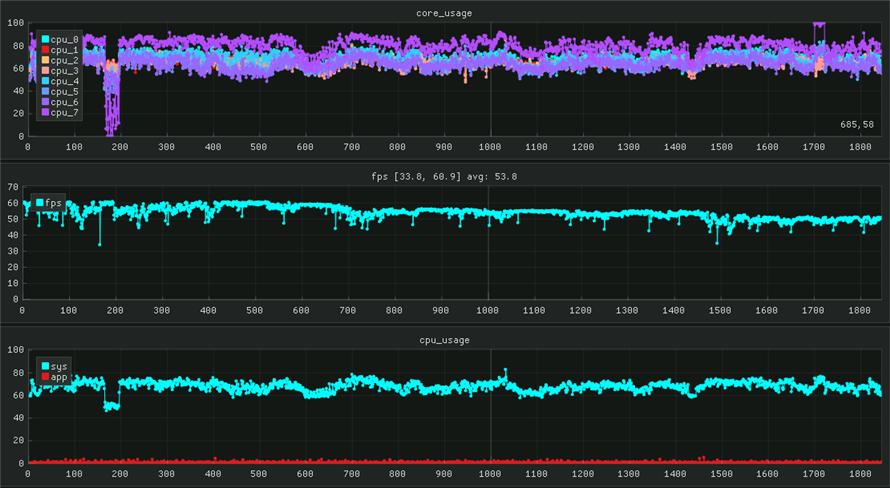
Task: Click the core_usage chart title
Action: click(x=445, y=13)
